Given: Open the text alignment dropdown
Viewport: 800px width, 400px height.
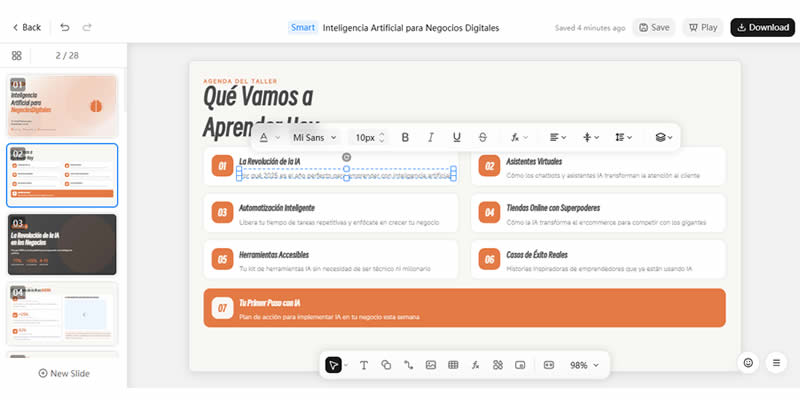Looking at the screenshot, I should coord(558,137).
